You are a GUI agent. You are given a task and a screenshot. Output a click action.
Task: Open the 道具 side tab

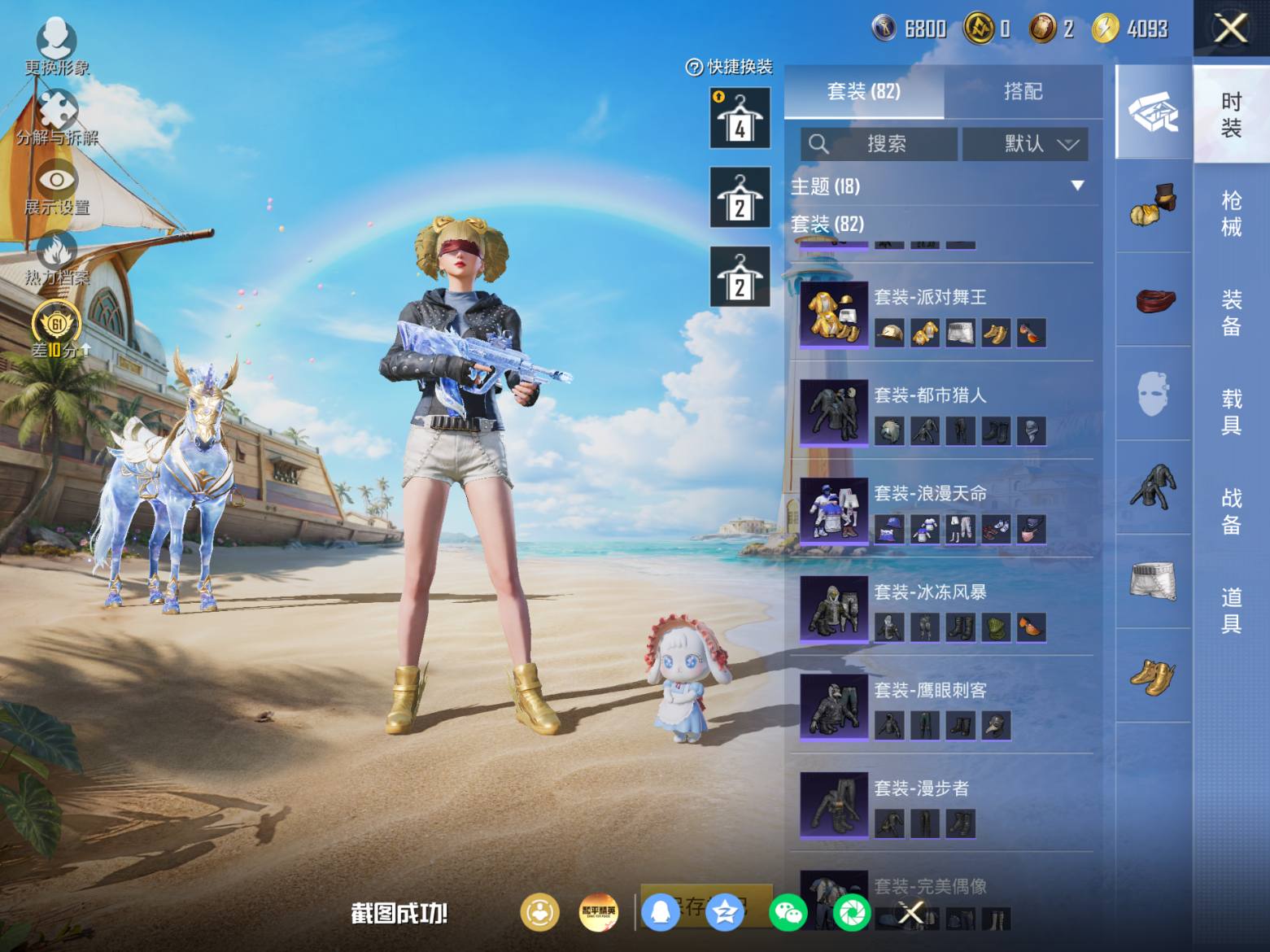coord(1231,610)
